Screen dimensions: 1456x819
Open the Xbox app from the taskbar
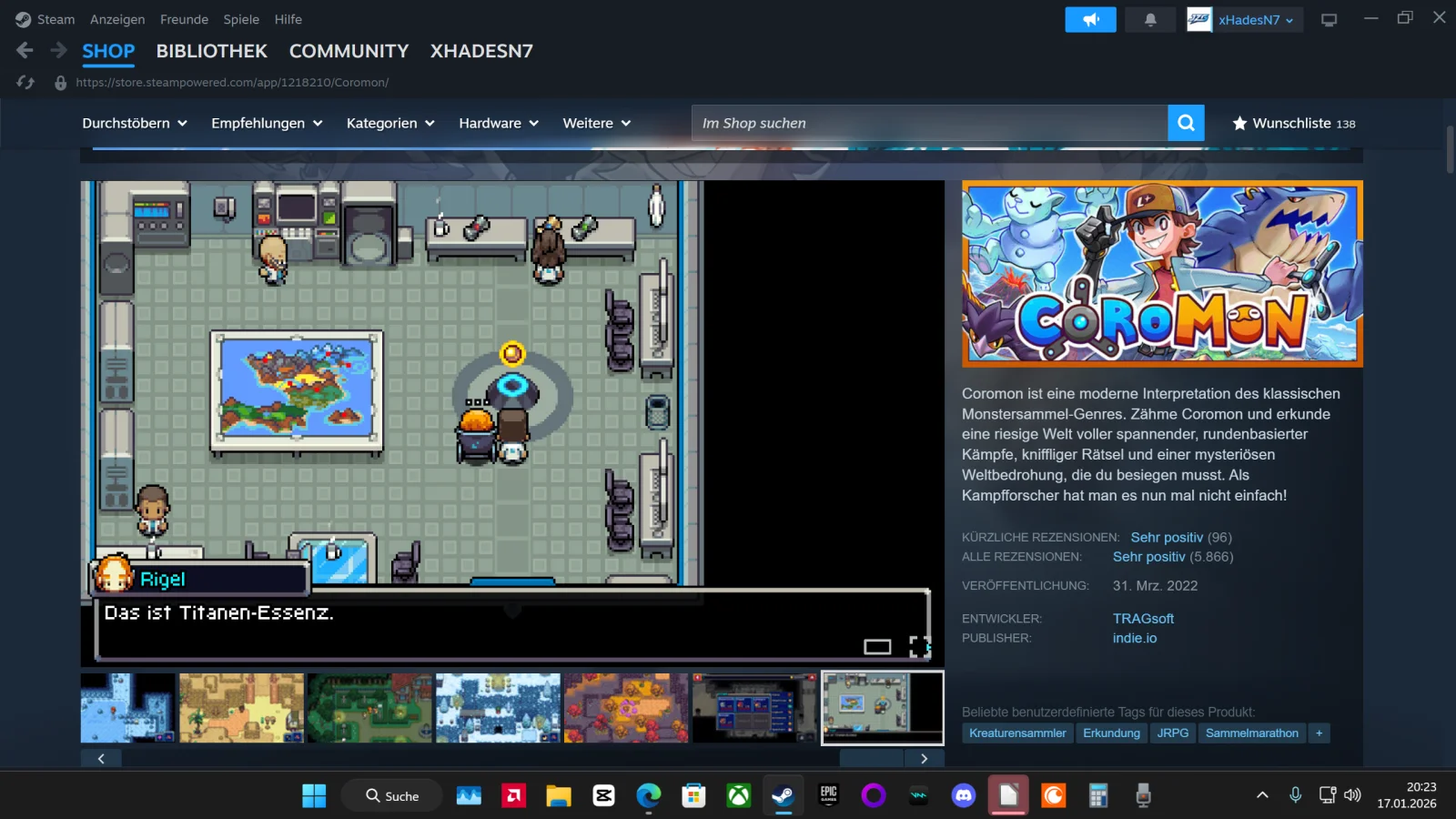(738, 796)
